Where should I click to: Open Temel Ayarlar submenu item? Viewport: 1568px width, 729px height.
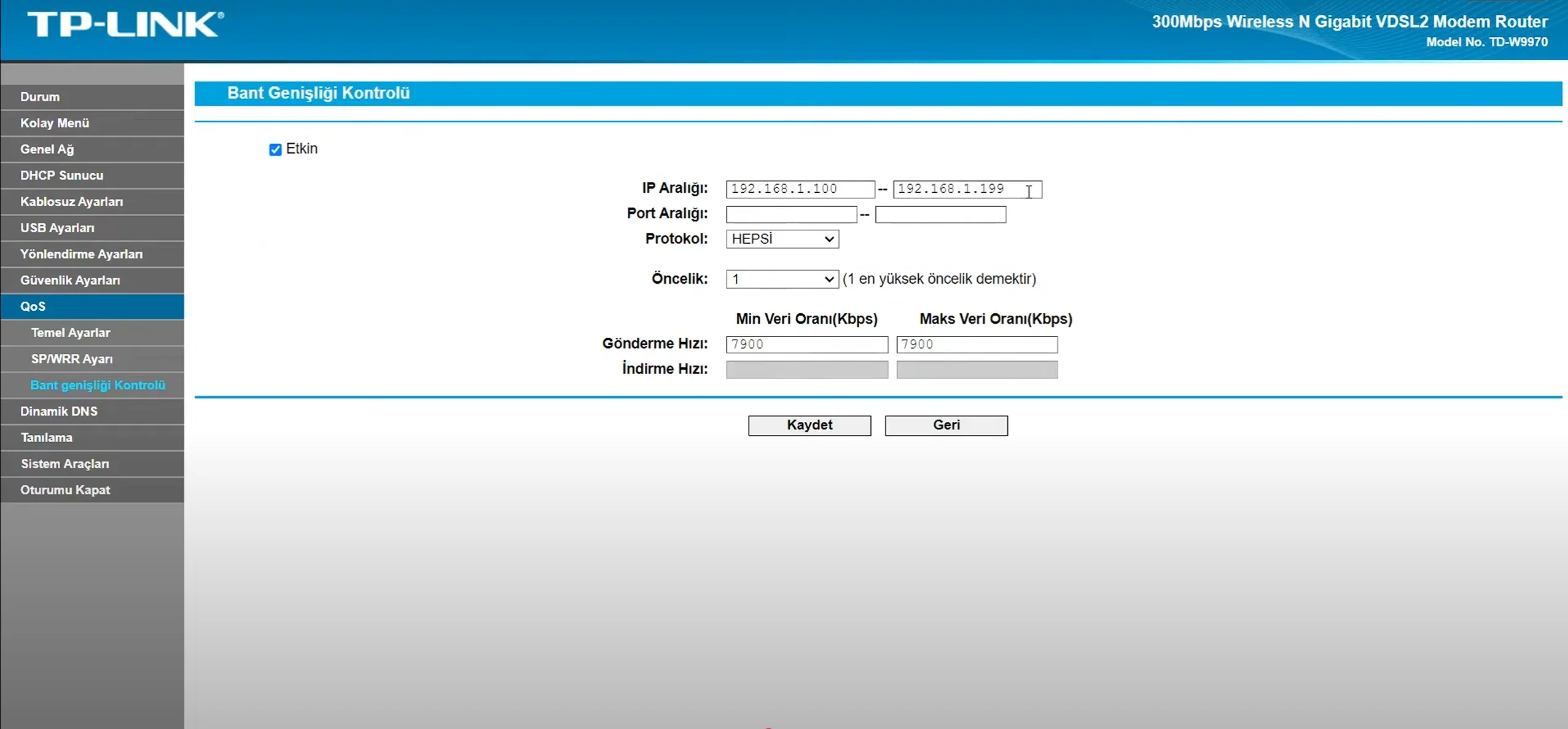click(x=71, y=333)
